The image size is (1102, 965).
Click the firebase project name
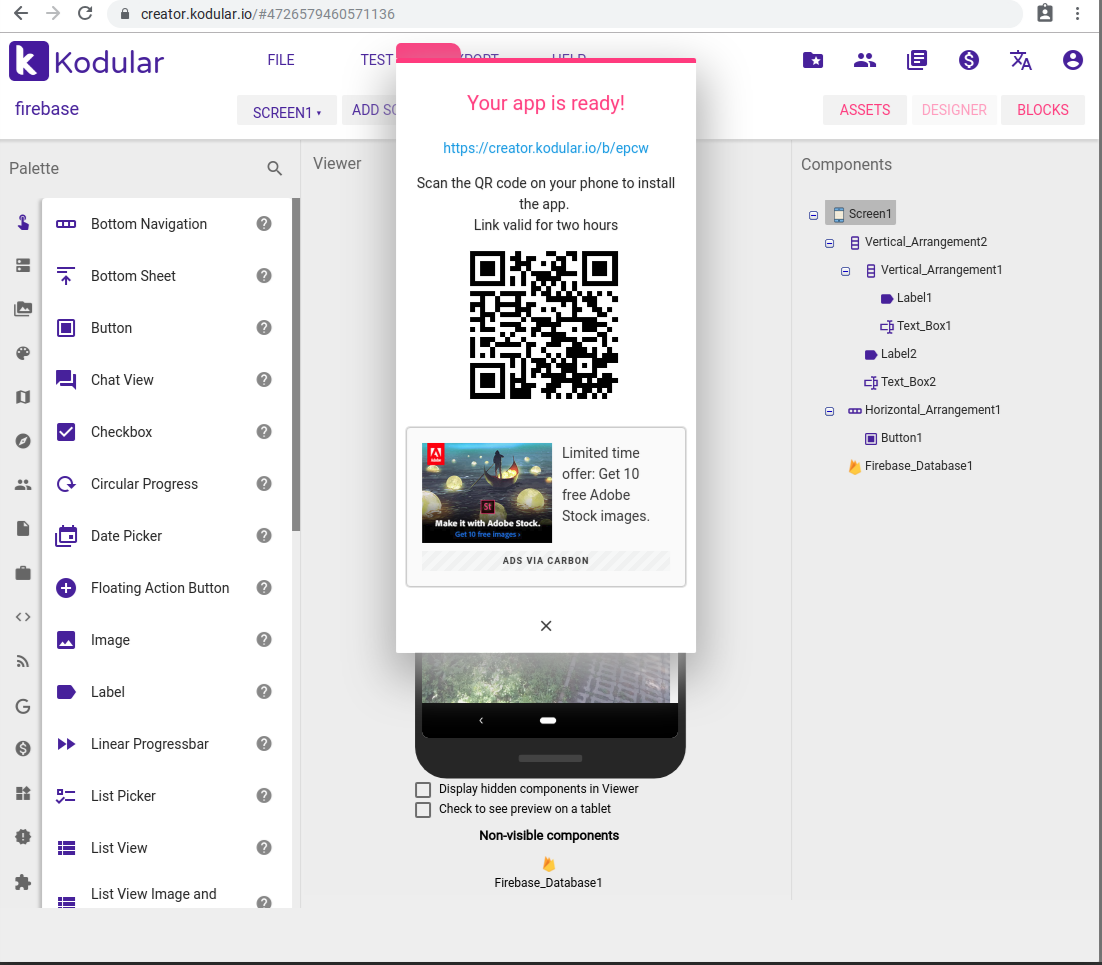[x=47, y=109]
